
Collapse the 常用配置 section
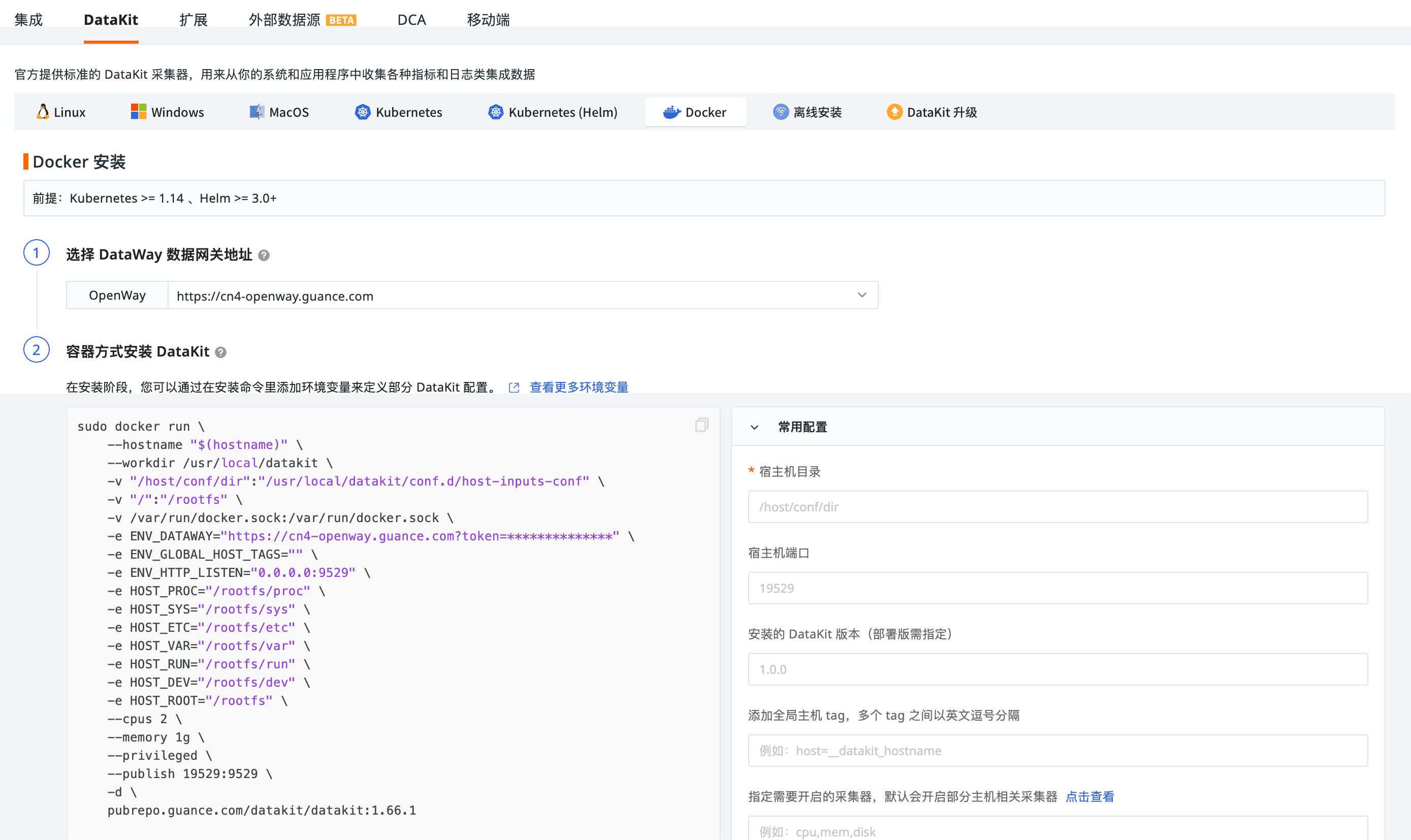754,427
